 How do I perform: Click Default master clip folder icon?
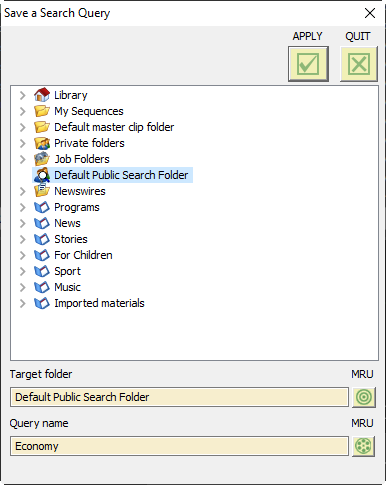click(42, 127)
